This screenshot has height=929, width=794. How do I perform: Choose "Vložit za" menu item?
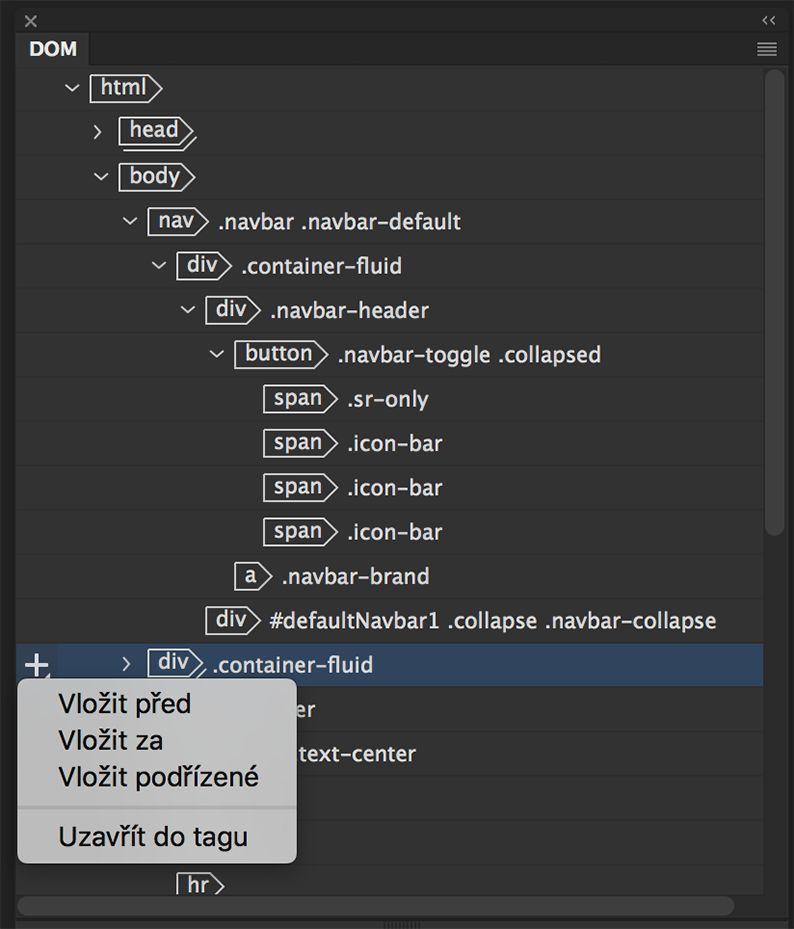110,741
